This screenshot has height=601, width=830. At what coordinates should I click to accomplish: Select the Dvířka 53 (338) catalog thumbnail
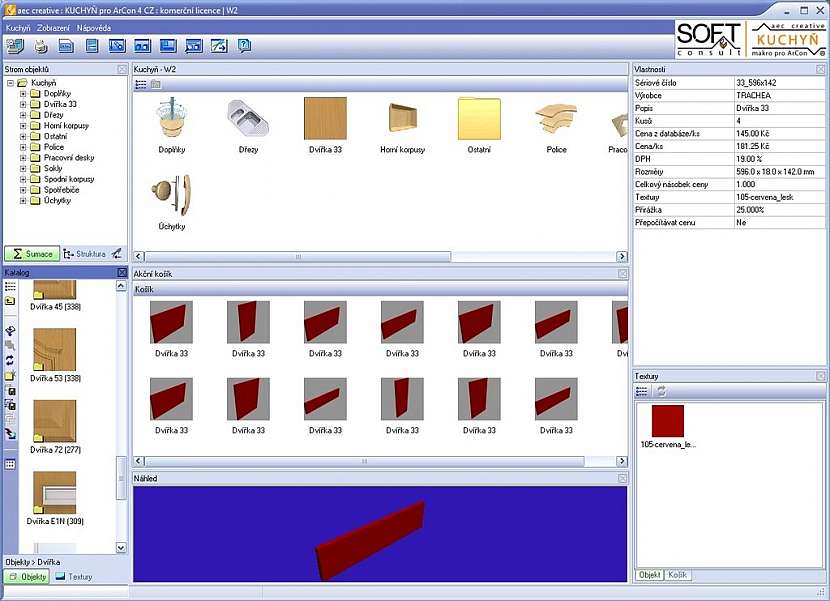[53, 350]
